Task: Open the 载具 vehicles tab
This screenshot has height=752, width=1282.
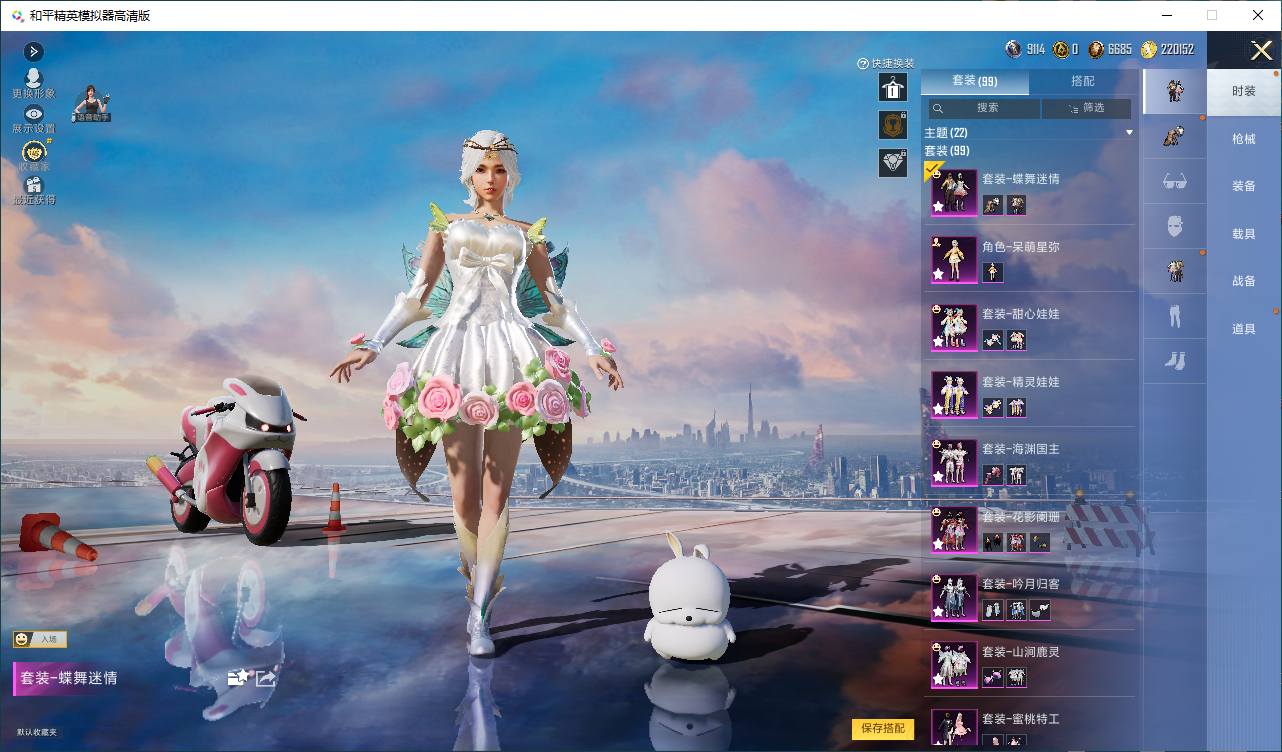Action: (1244, 233)
